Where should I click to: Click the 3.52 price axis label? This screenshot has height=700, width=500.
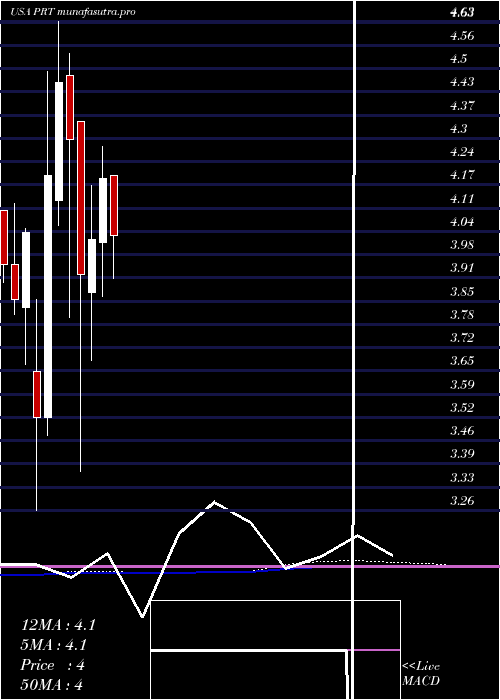pos(462,408)
